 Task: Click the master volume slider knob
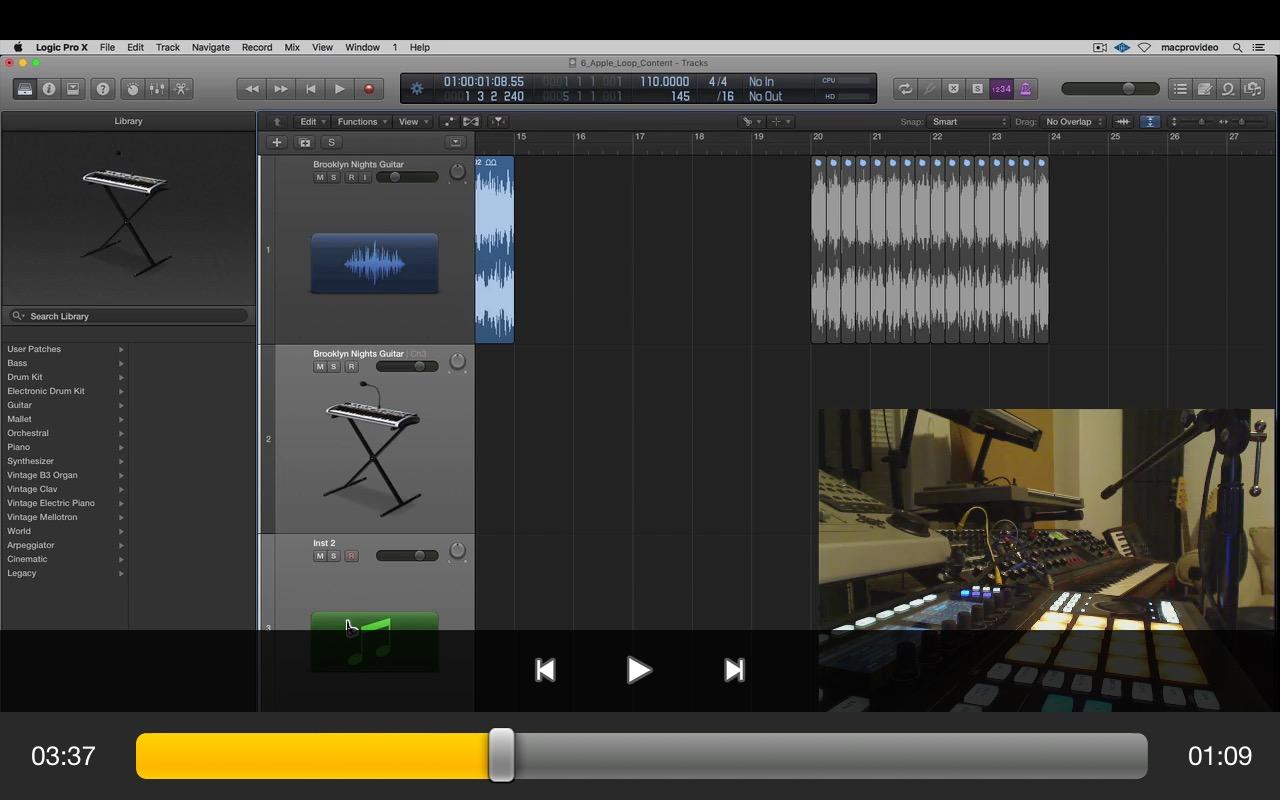point(1128,89)
